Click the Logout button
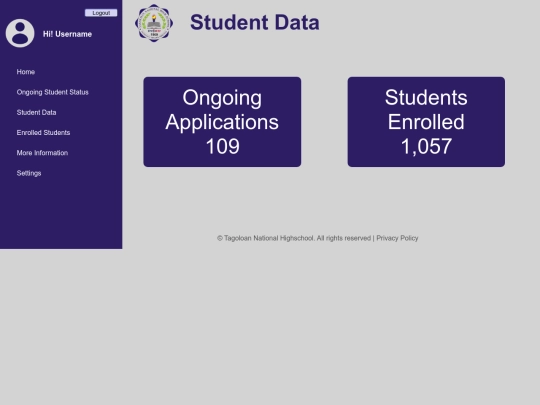 101,13
